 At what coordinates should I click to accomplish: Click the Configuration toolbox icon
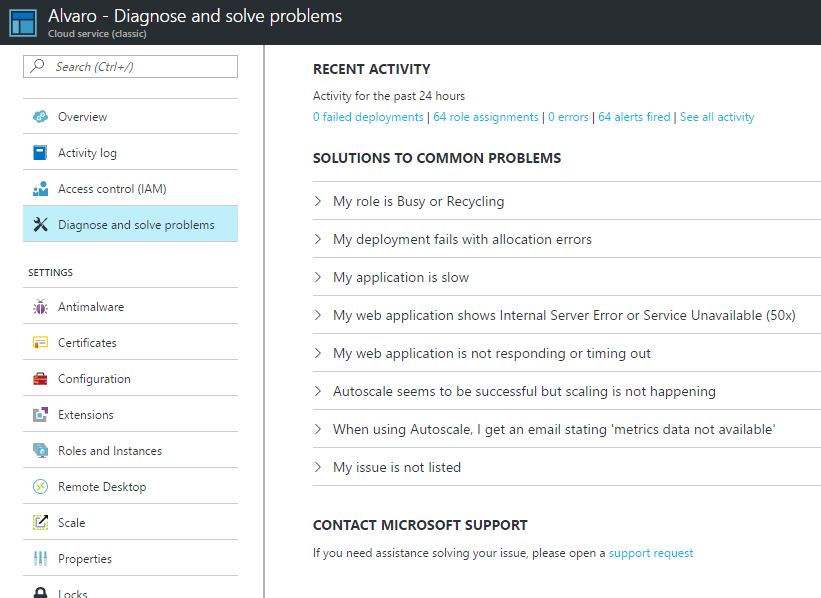[40, 379]
